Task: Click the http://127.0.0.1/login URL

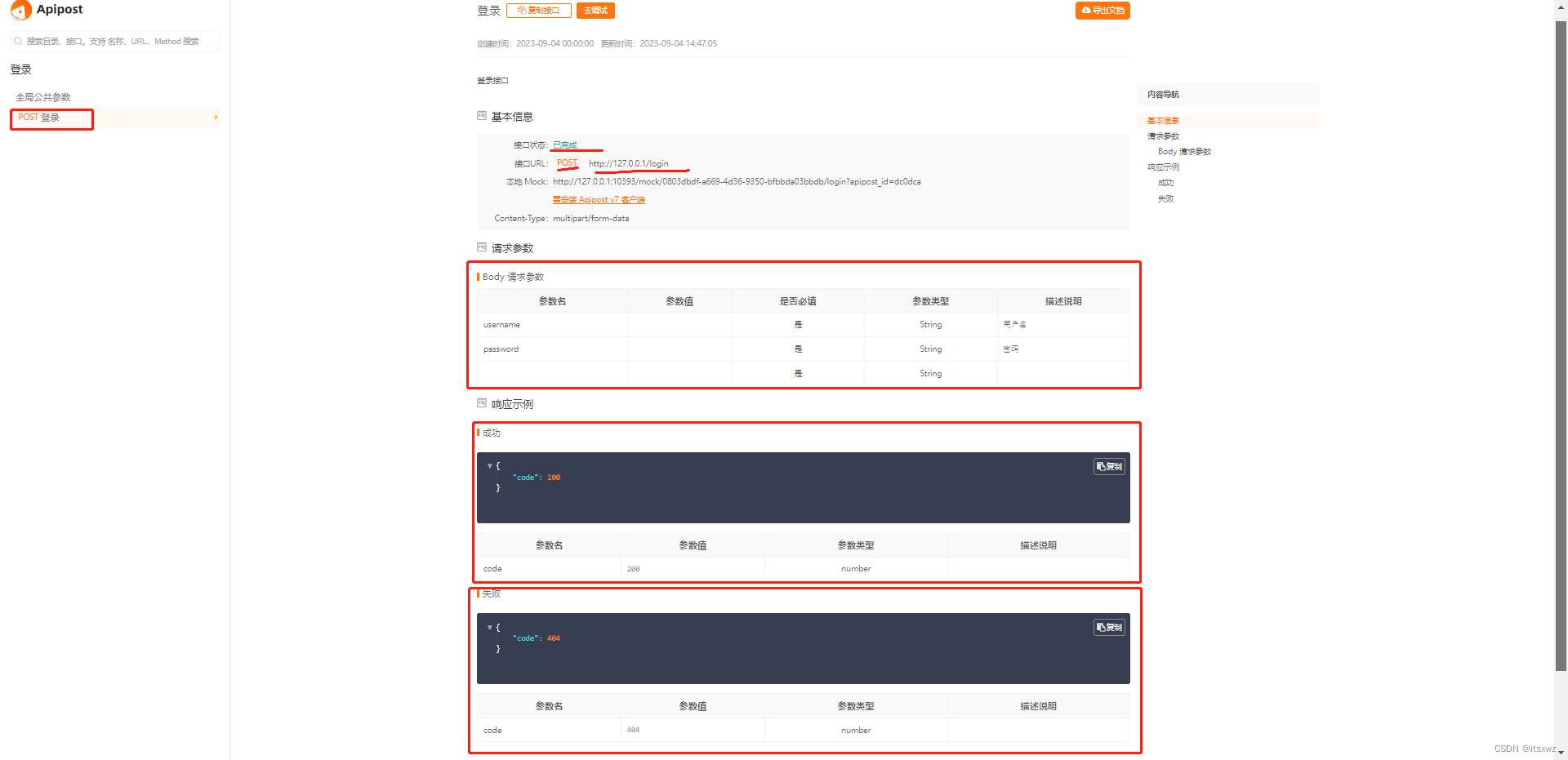Action: [x=628, y=164]
